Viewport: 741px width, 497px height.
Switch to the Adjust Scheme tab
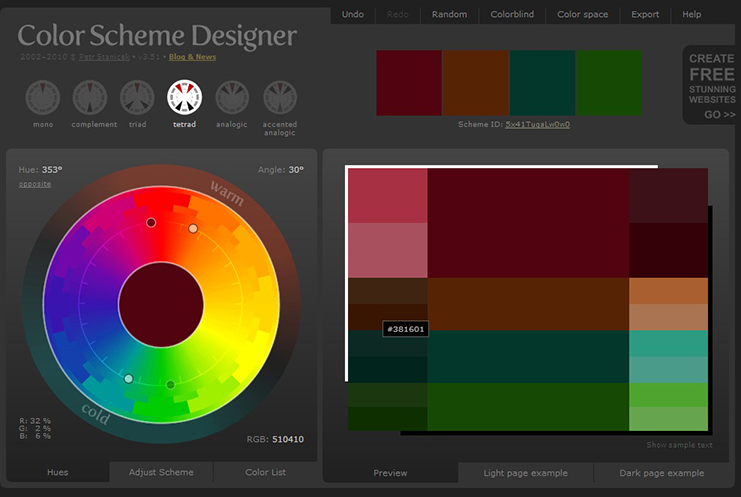pos(160,472)
